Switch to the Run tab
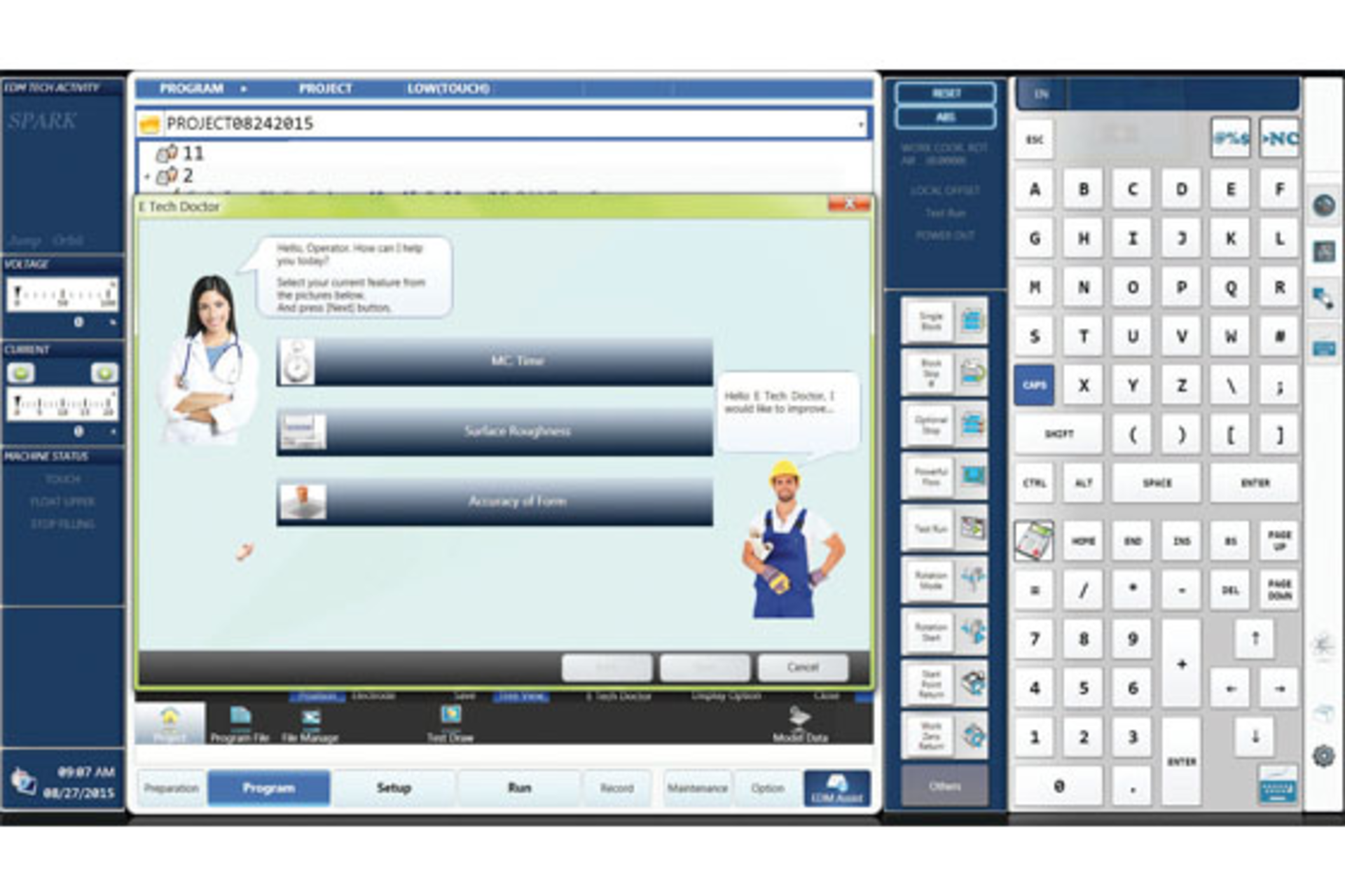This screenshot has height=896, width=1345. [x=519, y=788]
